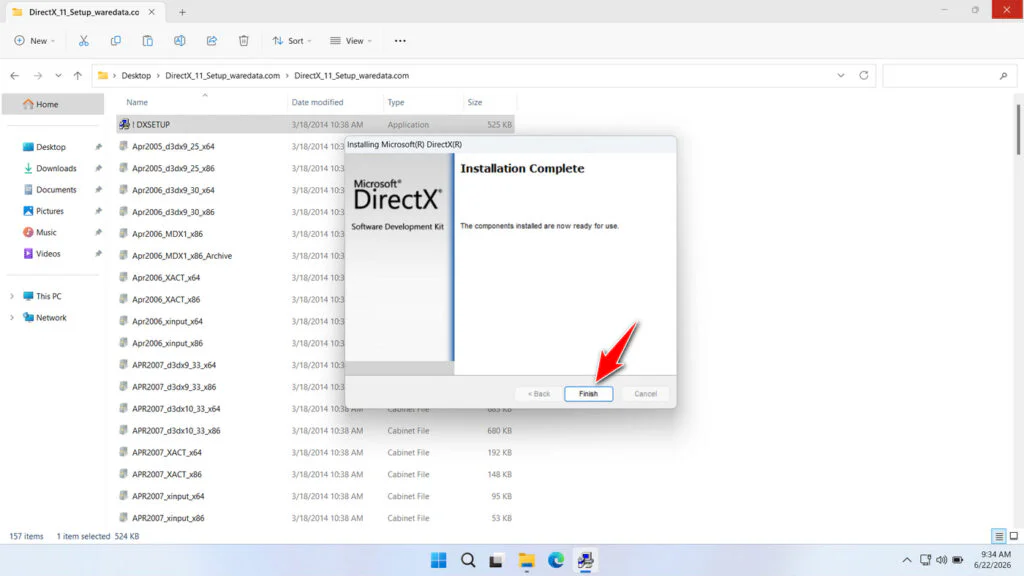Click Desktop in the address breadcrumb

pyautogui.click(x=136, y=76)
